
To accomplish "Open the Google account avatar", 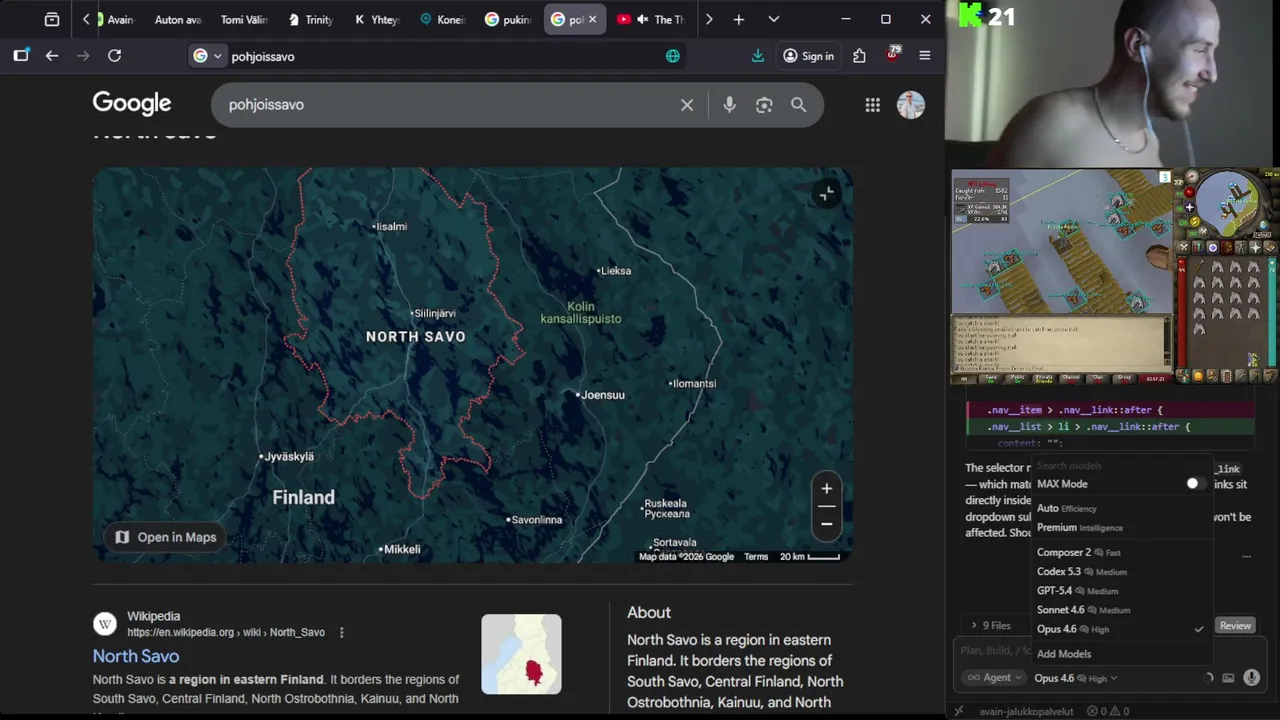I will [x=910, y=104].
